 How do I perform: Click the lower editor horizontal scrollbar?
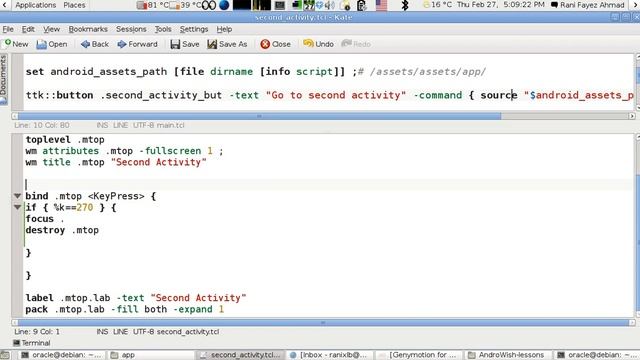click(323, 322)
